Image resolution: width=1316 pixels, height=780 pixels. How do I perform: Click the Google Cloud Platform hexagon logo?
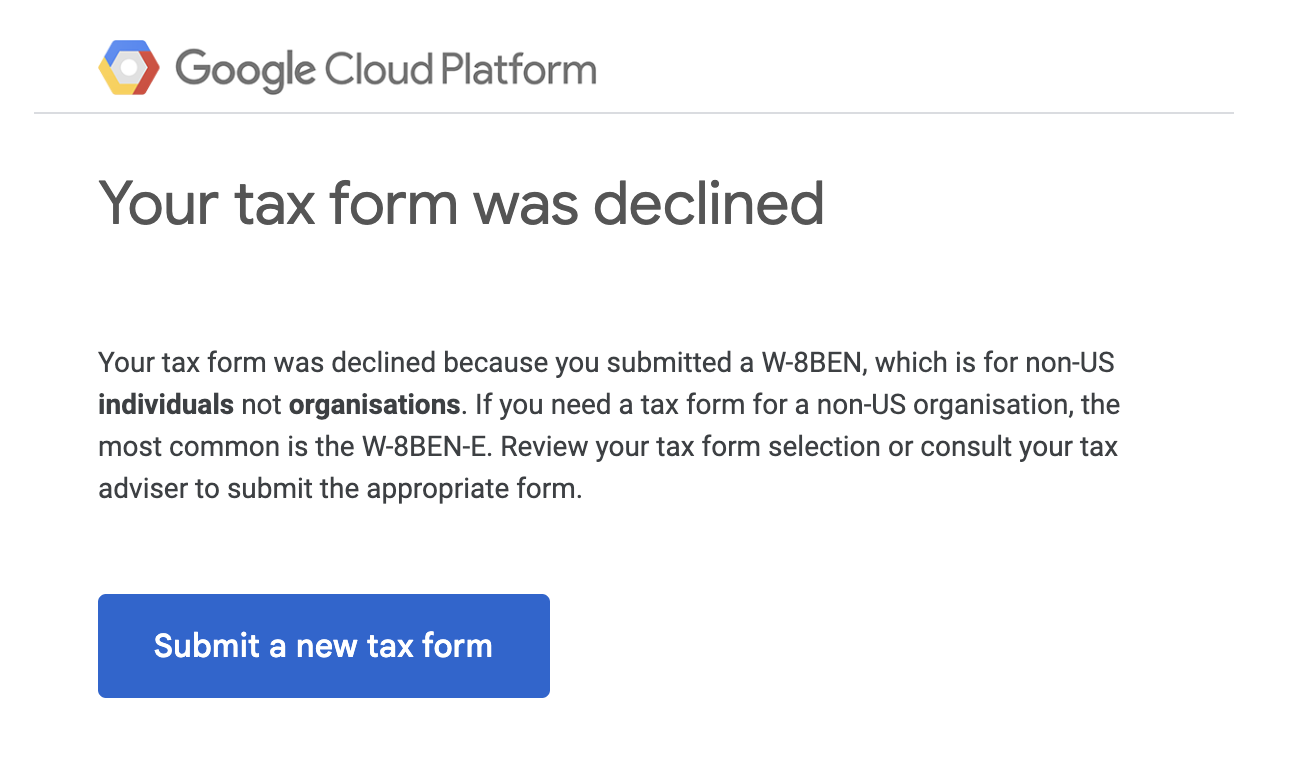[x=129, y=68]
